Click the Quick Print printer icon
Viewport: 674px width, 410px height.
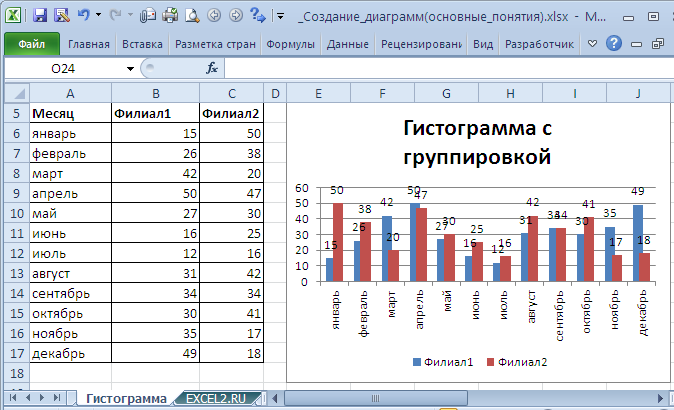[x=170, y=15]
